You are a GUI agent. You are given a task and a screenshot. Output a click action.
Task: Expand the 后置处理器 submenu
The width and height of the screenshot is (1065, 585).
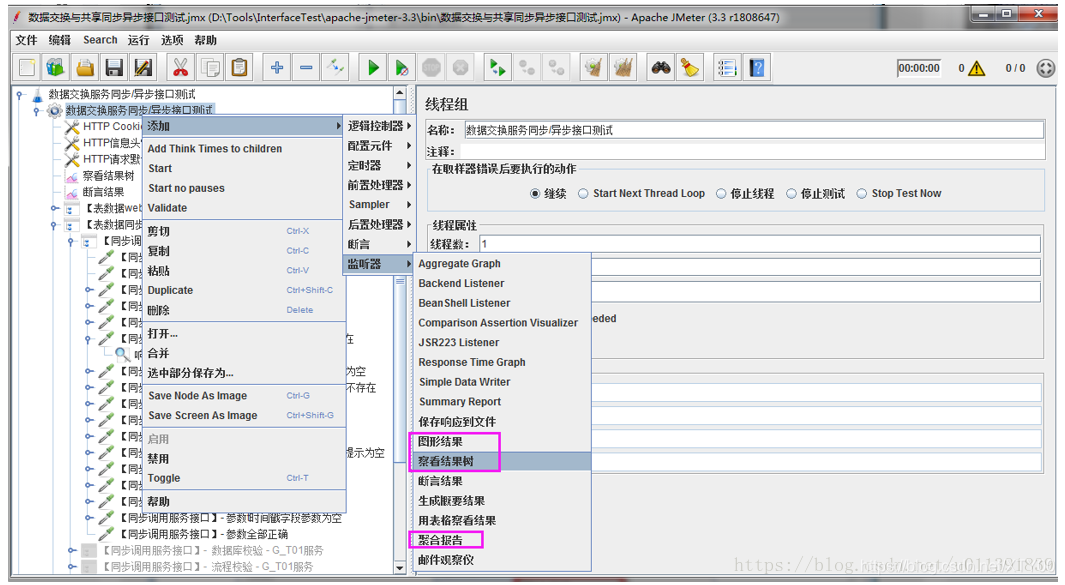pyautogui.click(x=379, y=224)
